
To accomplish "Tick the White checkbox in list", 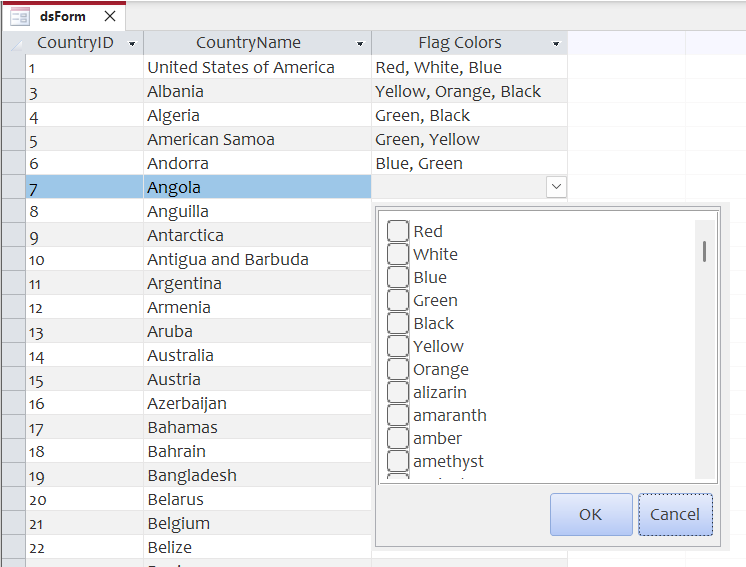I will tap(398, 254).
